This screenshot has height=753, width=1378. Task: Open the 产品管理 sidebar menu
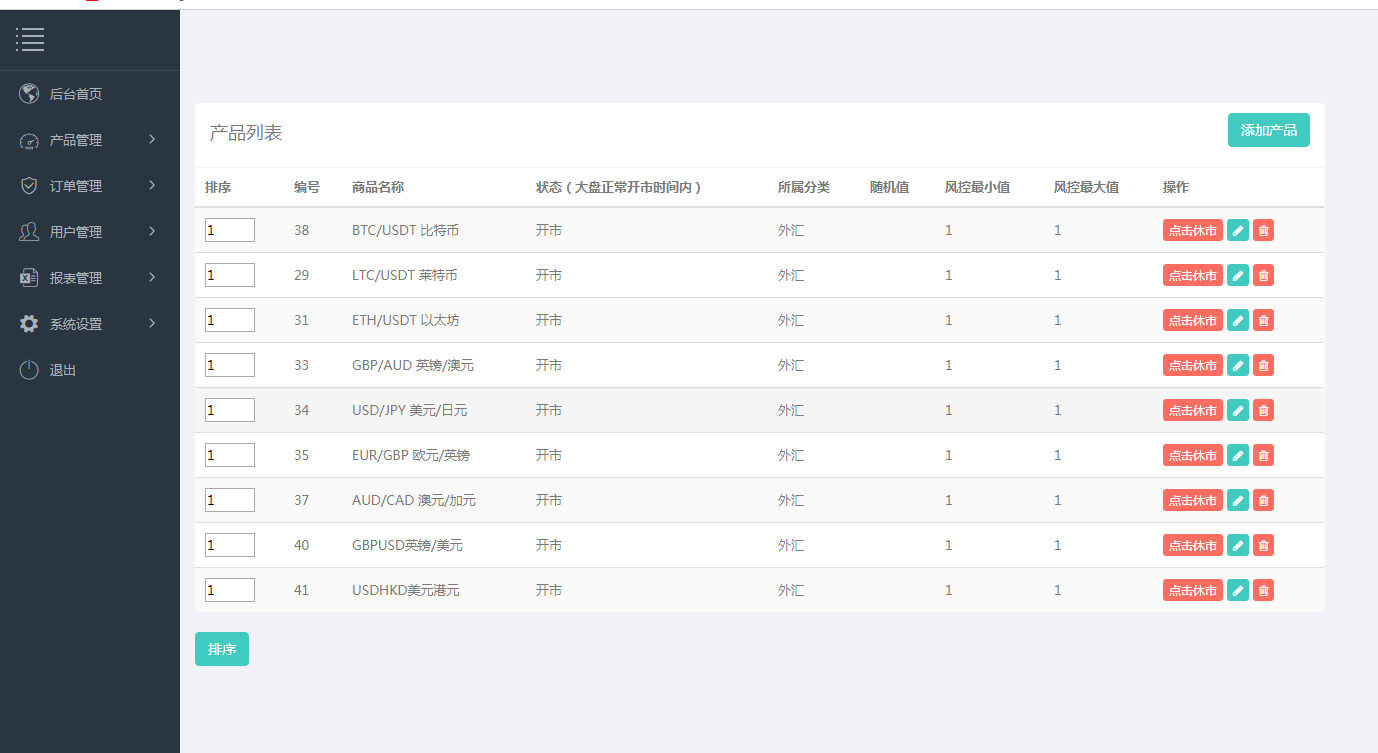[x=90, y=140]
